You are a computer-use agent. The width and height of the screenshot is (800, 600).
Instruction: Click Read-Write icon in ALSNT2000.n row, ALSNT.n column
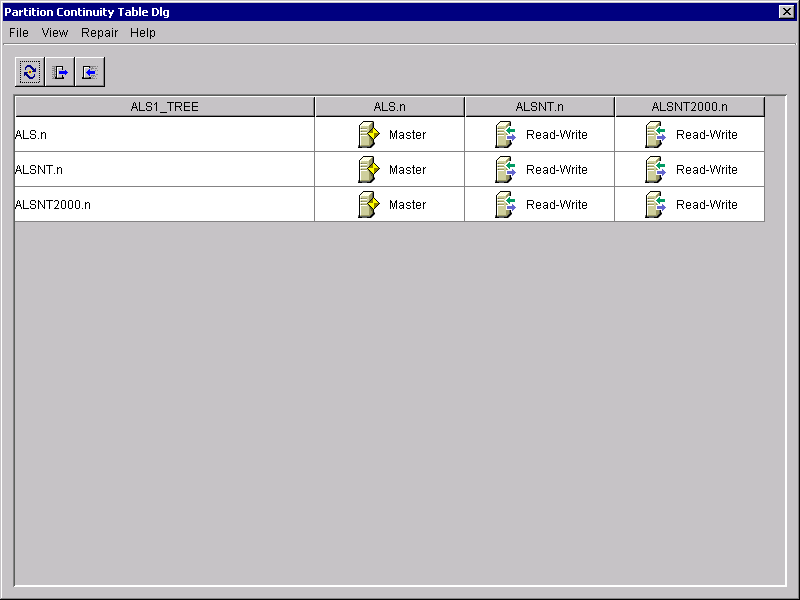tap(506, 205)
